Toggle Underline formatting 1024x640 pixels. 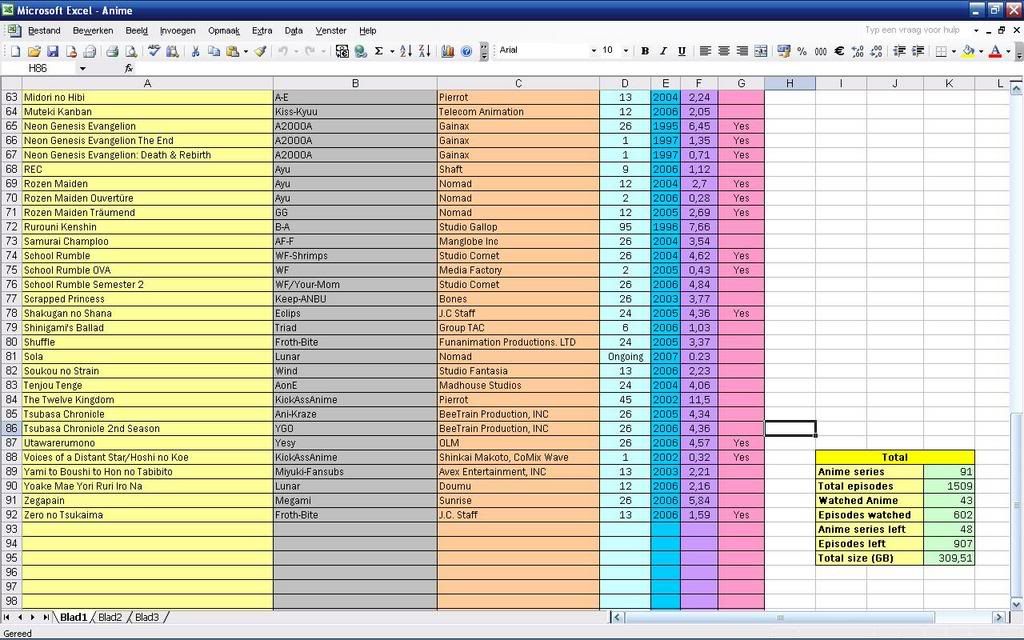[x=682, y=51]
